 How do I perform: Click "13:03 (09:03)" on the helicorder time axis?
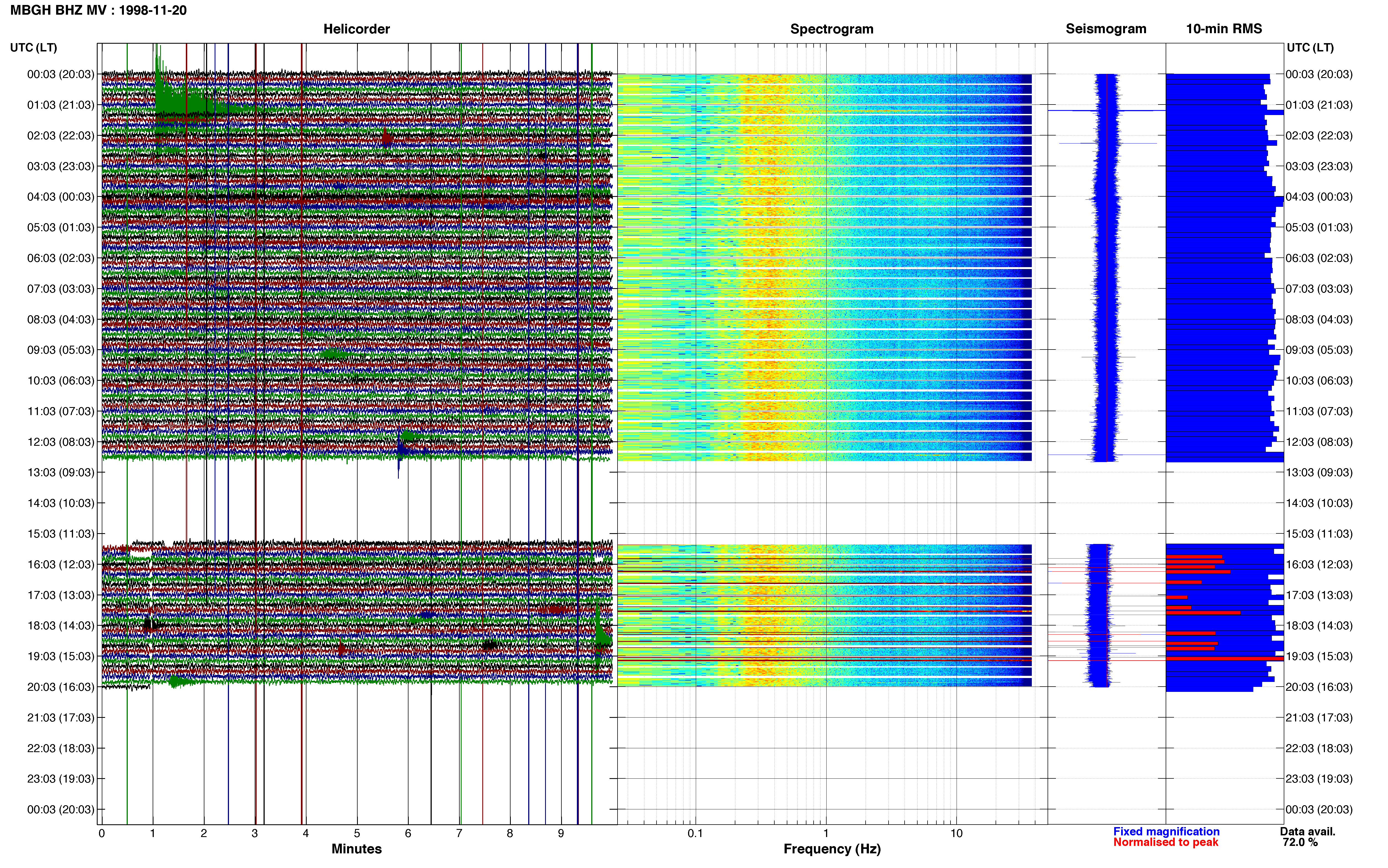(x=60, y=473)
